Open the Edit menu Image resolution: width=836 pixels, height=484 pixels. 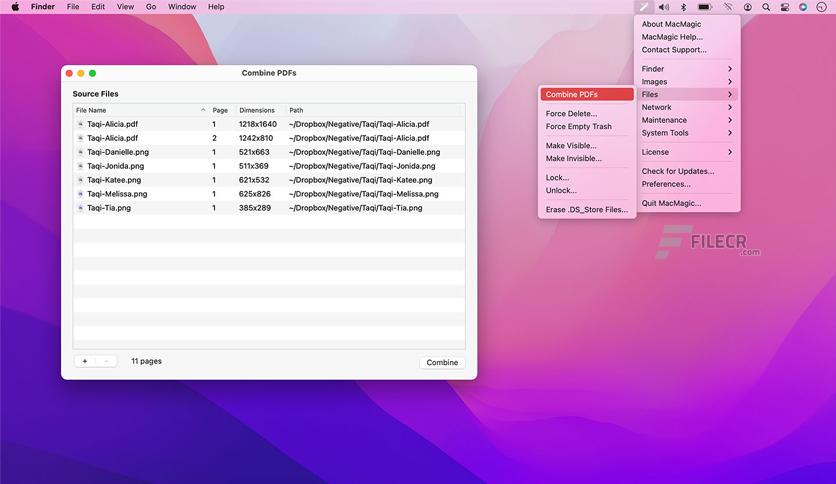point(98,7)
